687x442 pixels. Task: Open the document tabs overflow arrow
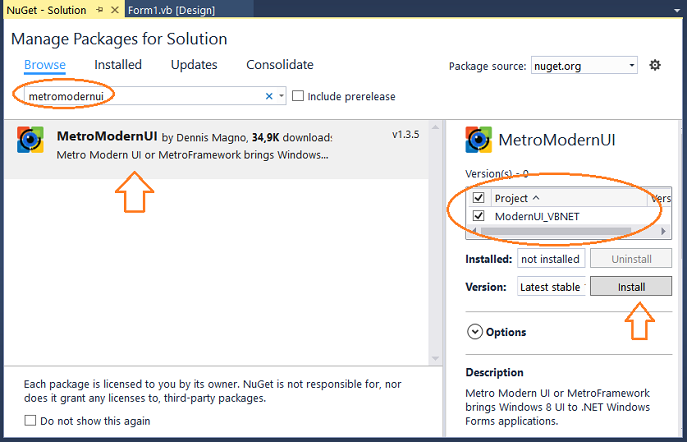click(677, 11)
